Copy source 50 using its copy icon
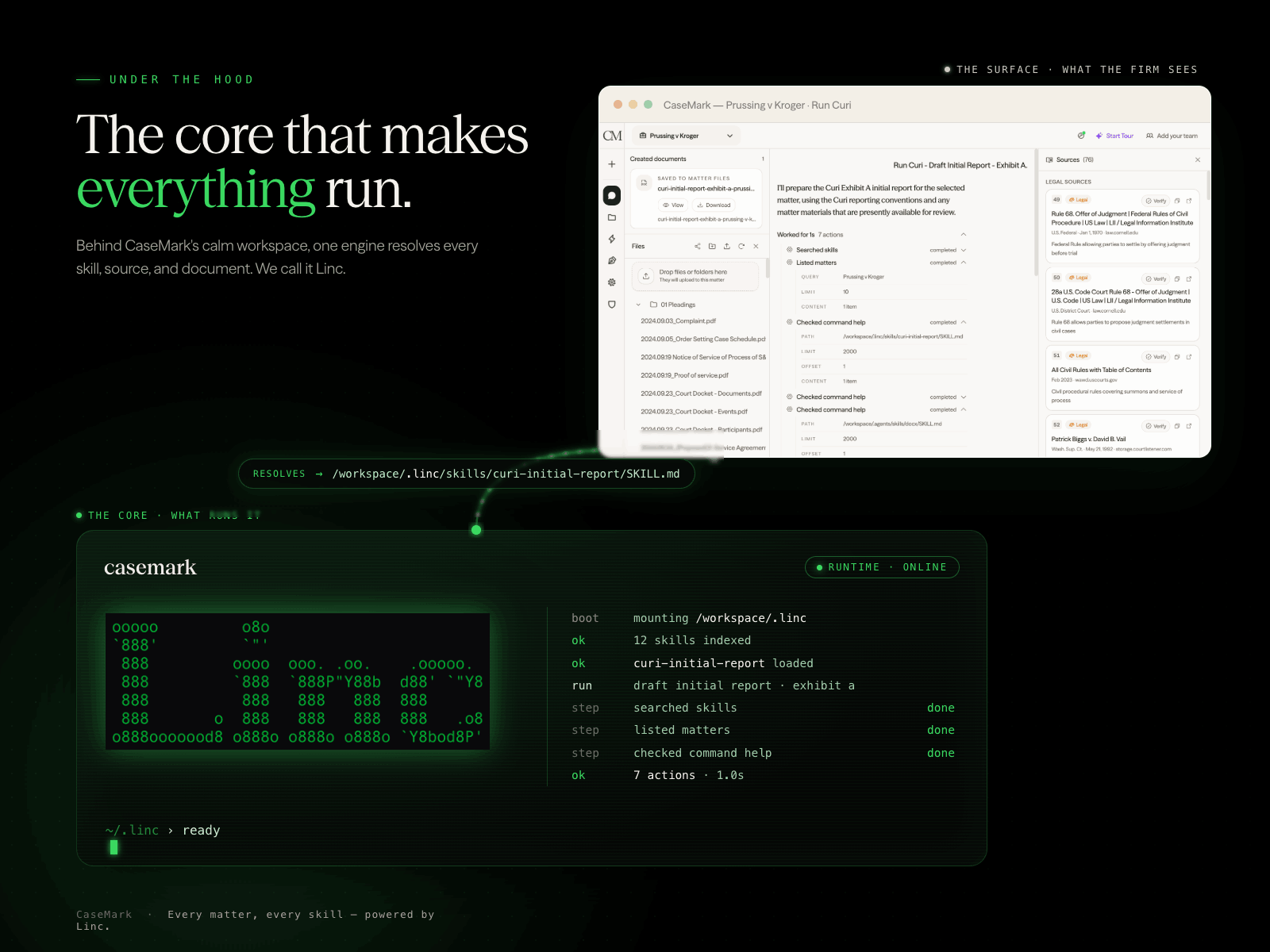 point(1177,278)
